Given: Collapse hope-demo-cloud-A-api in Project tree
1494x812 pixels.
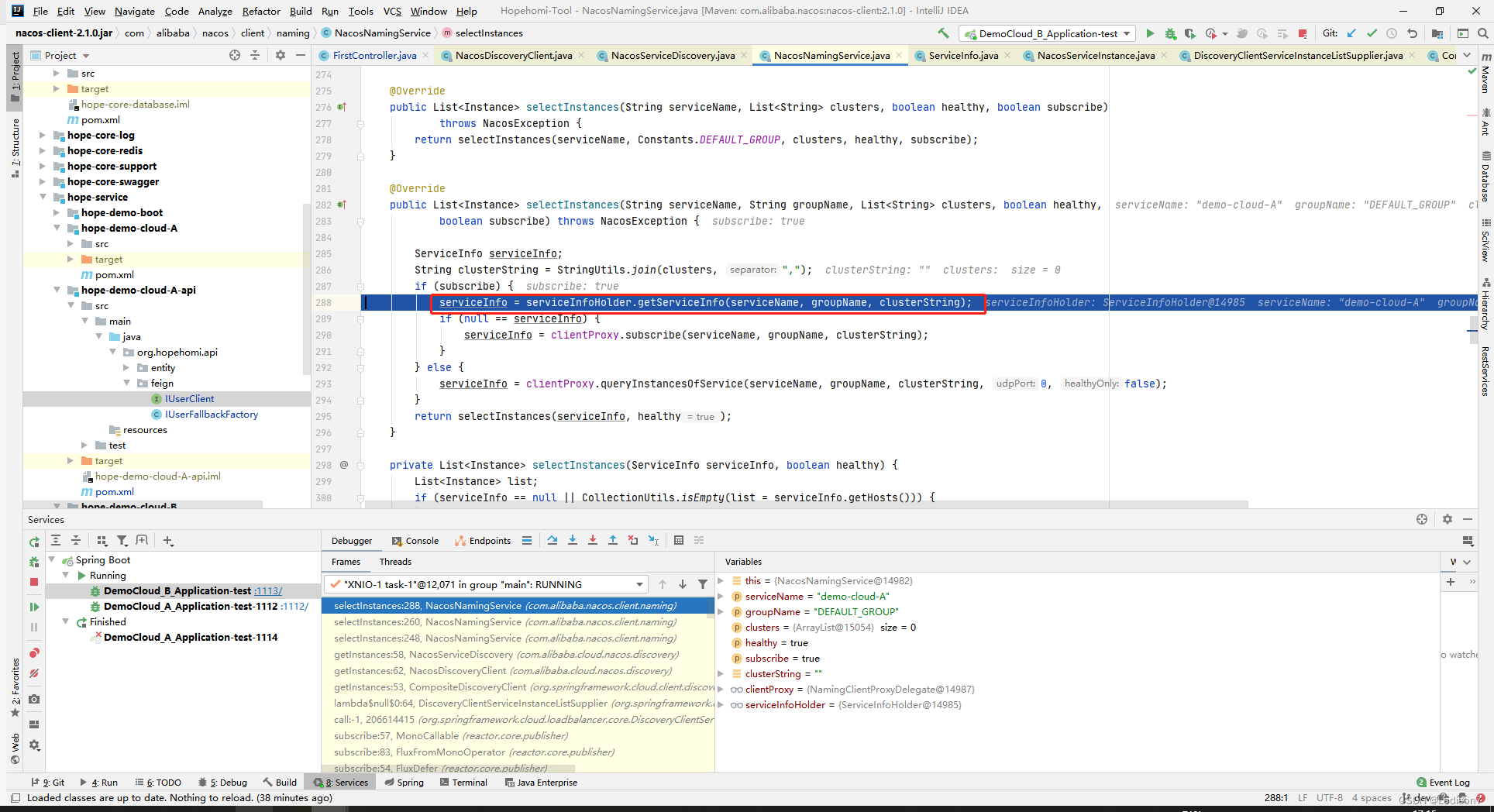Looking at the screenshot, I should (57, 290).
